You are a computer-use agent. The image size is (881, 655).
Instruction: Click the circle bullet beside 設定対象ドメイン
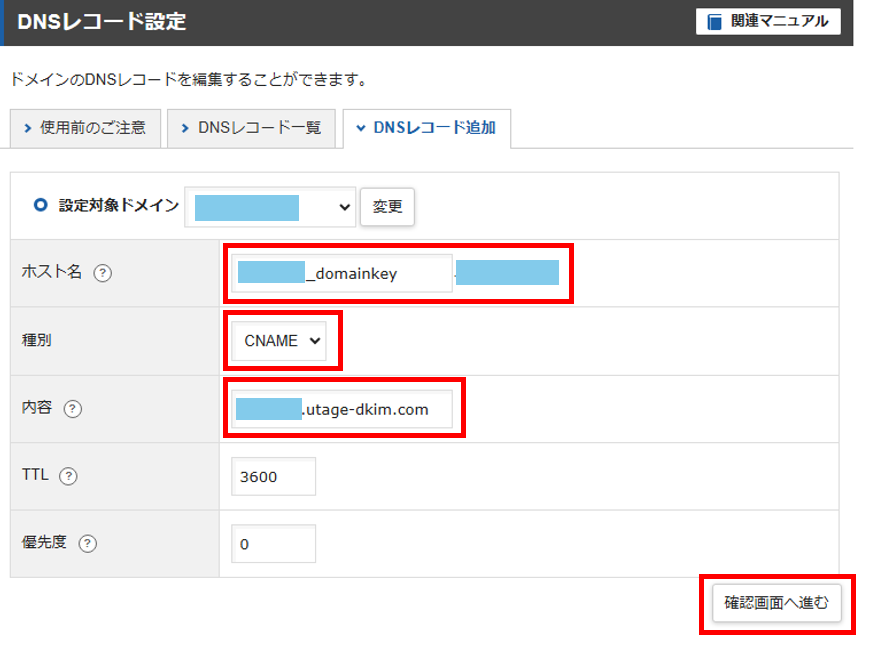pos(40,205)
